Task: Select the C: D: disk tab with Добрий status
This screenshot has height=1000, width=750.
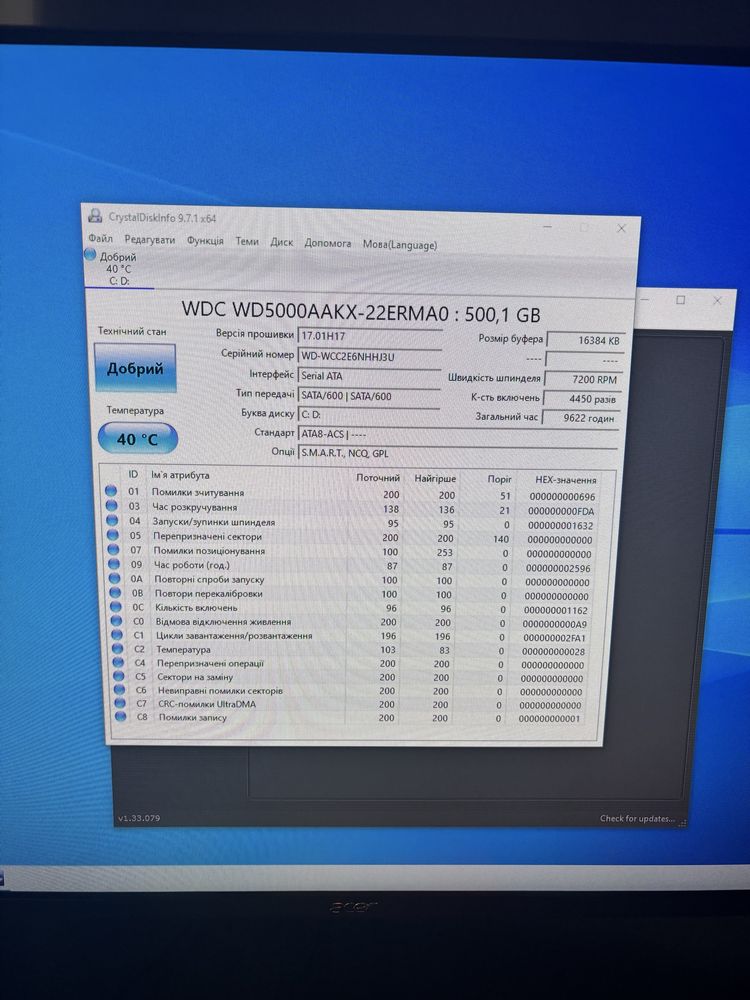Action: 119,268
